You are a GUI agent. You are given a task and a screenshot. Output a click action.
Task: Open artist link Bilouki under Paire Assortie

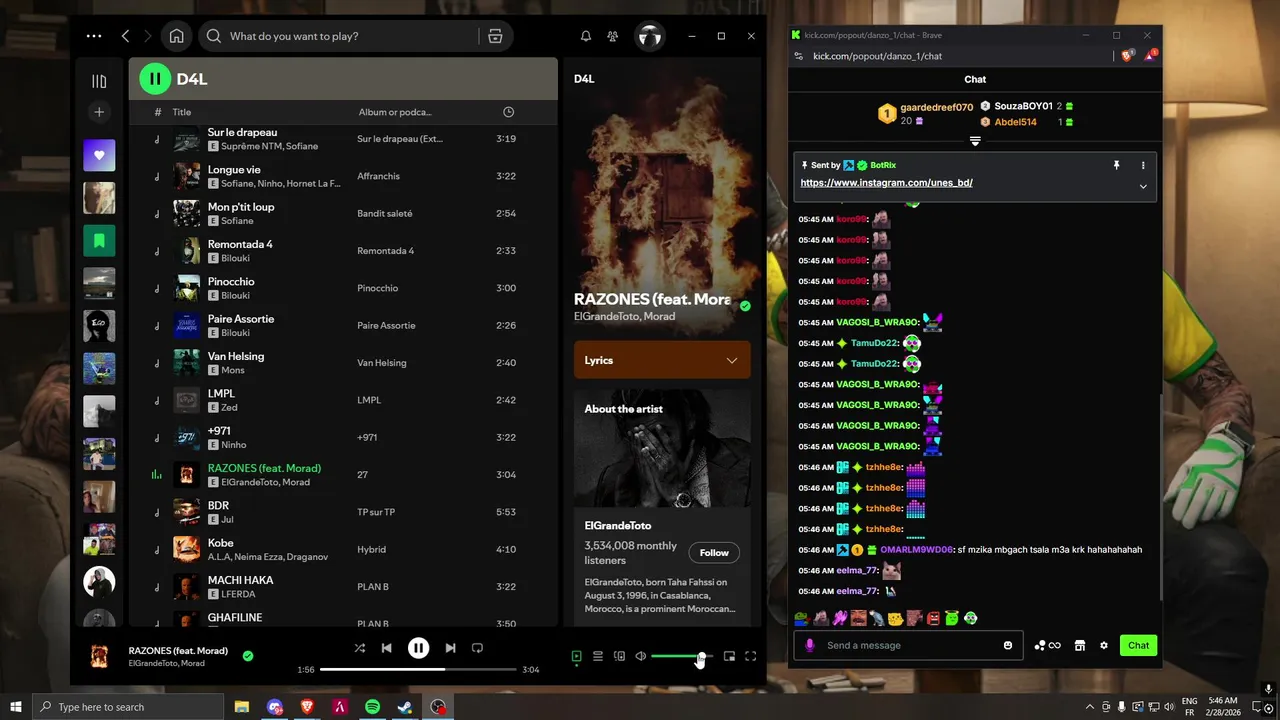(236, 333)
